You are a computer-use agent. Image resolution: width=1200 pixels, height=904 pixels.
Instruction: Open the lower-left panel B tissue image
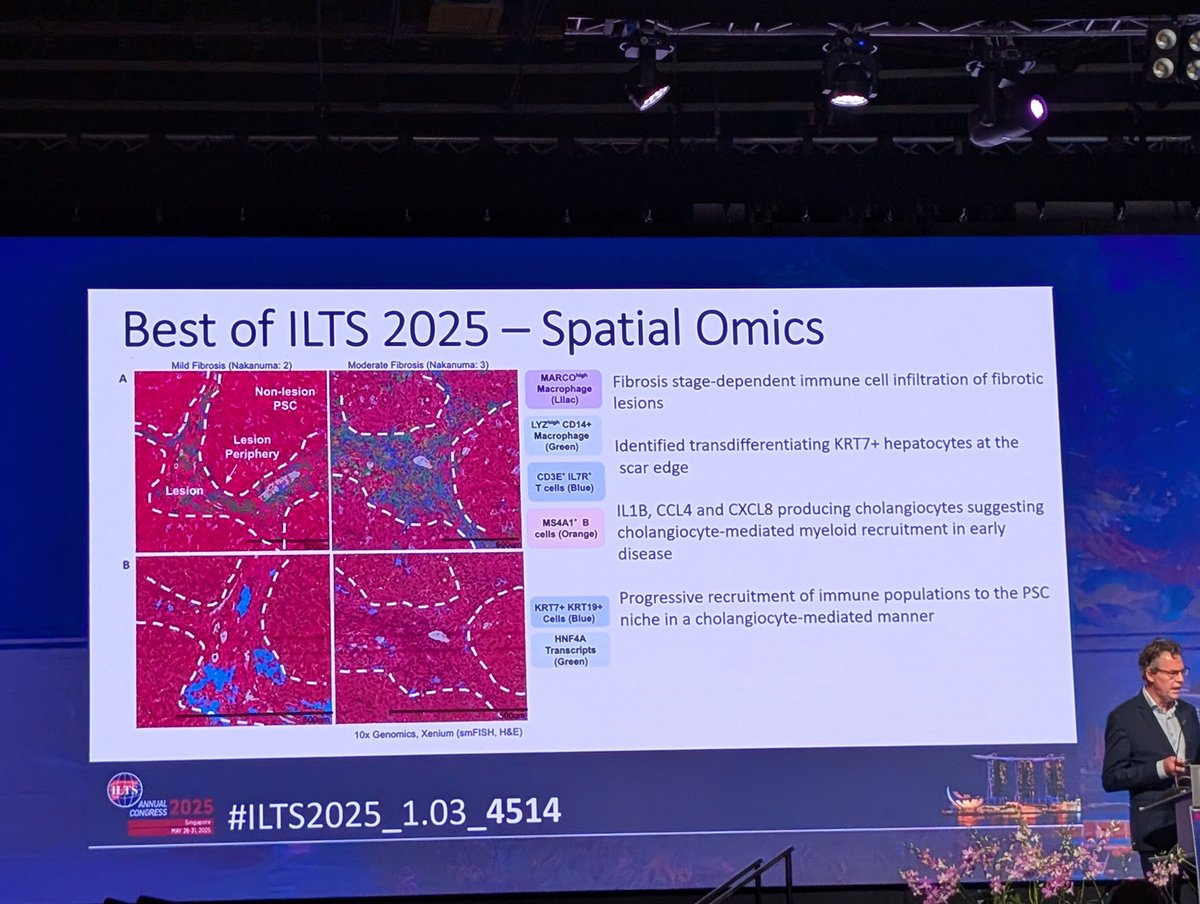click(x=234, y=640)
